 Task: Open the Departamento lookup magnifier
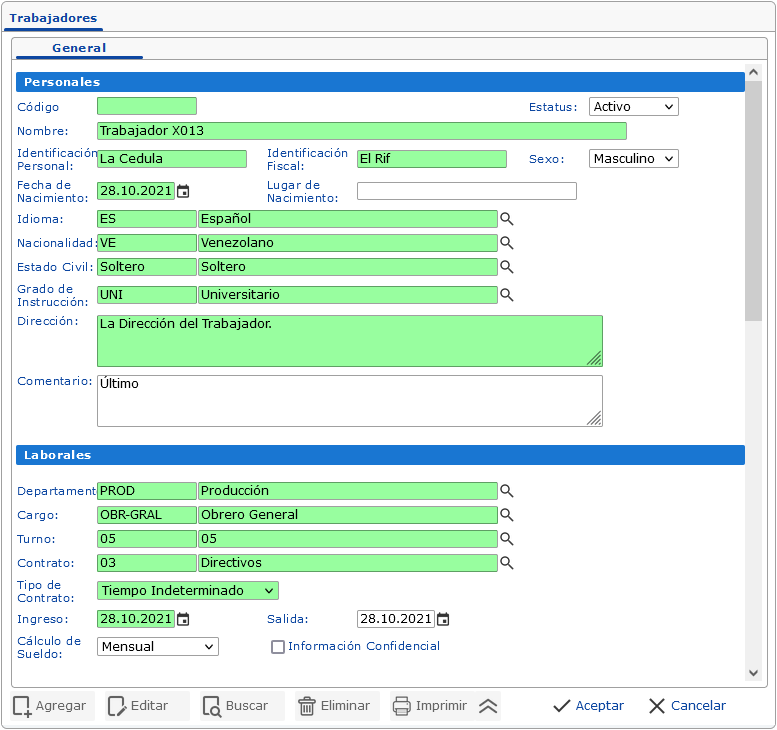[x=506, y=491]
